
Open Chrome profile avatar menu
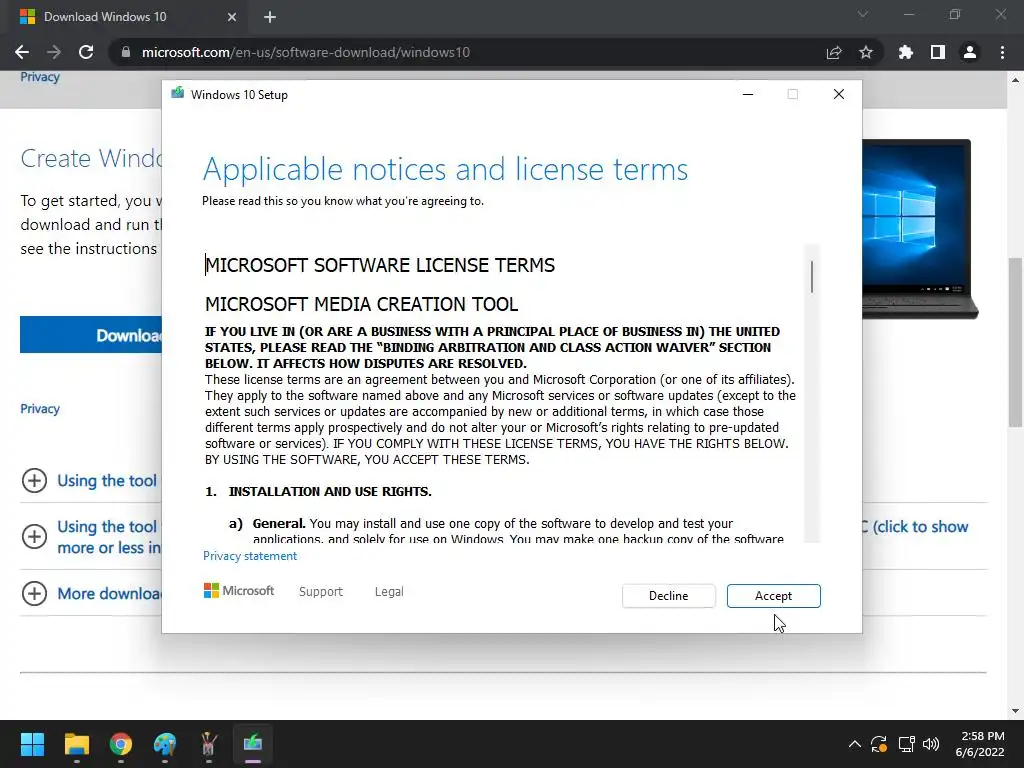tap(970, 52)
